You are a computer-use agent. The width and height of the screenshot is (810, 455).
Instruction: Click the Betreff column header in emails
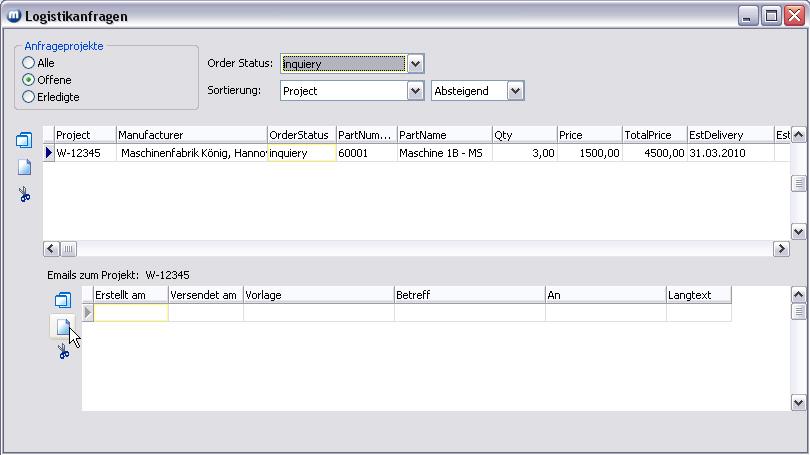468,295
